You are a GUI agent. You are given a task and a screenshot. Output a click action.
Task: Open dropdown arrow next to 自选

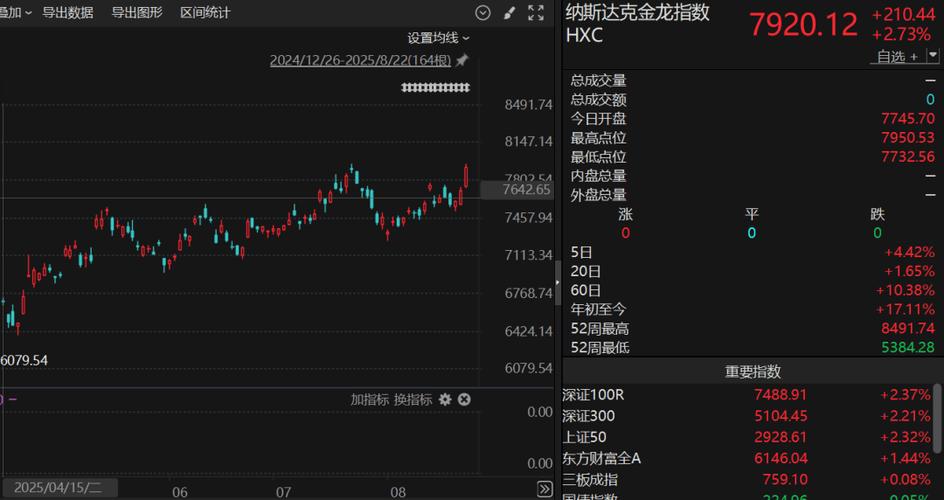click(933, 55)
